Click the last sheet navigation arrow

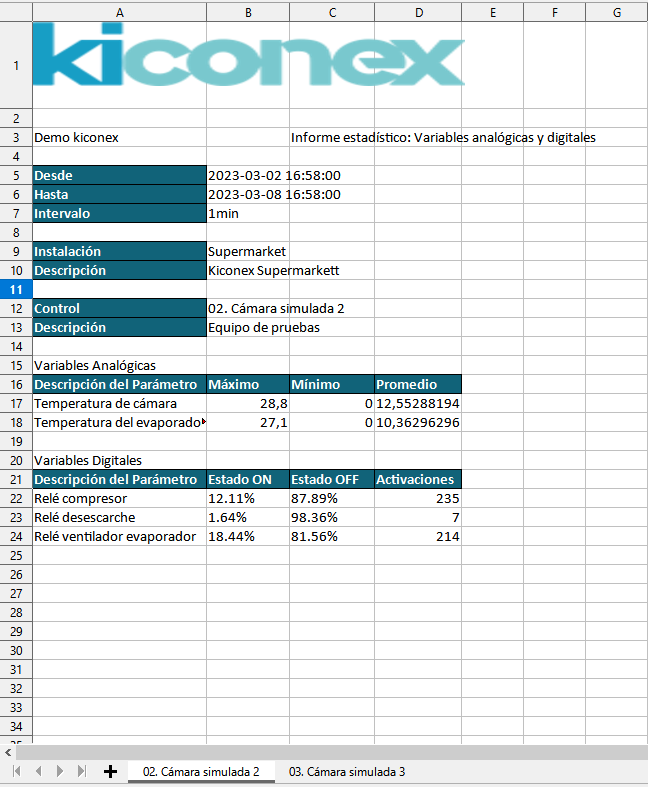click(x=82, y=772)
